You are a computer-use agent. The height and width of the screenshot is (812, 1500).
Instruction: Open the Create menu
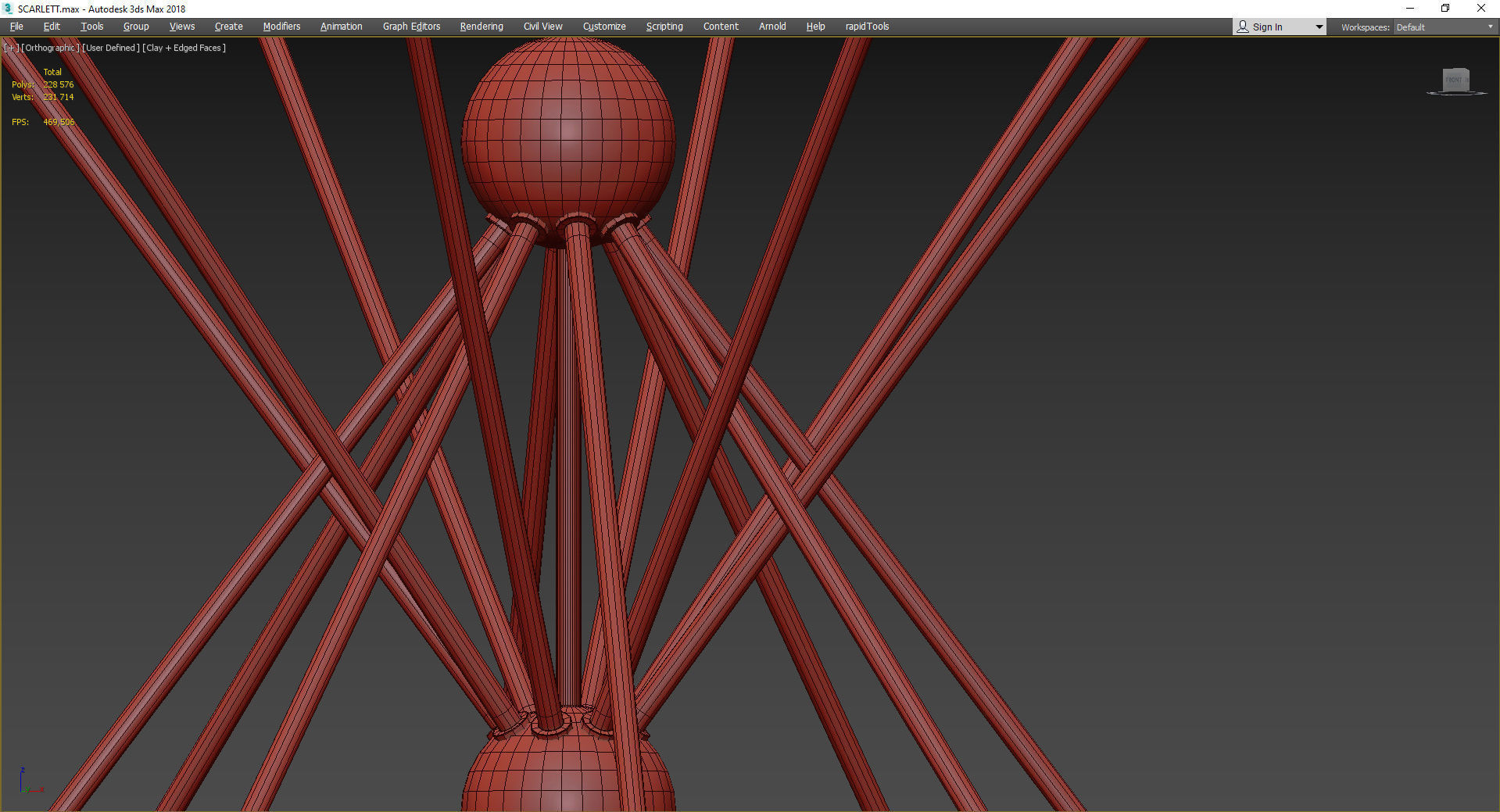point(229,27)
